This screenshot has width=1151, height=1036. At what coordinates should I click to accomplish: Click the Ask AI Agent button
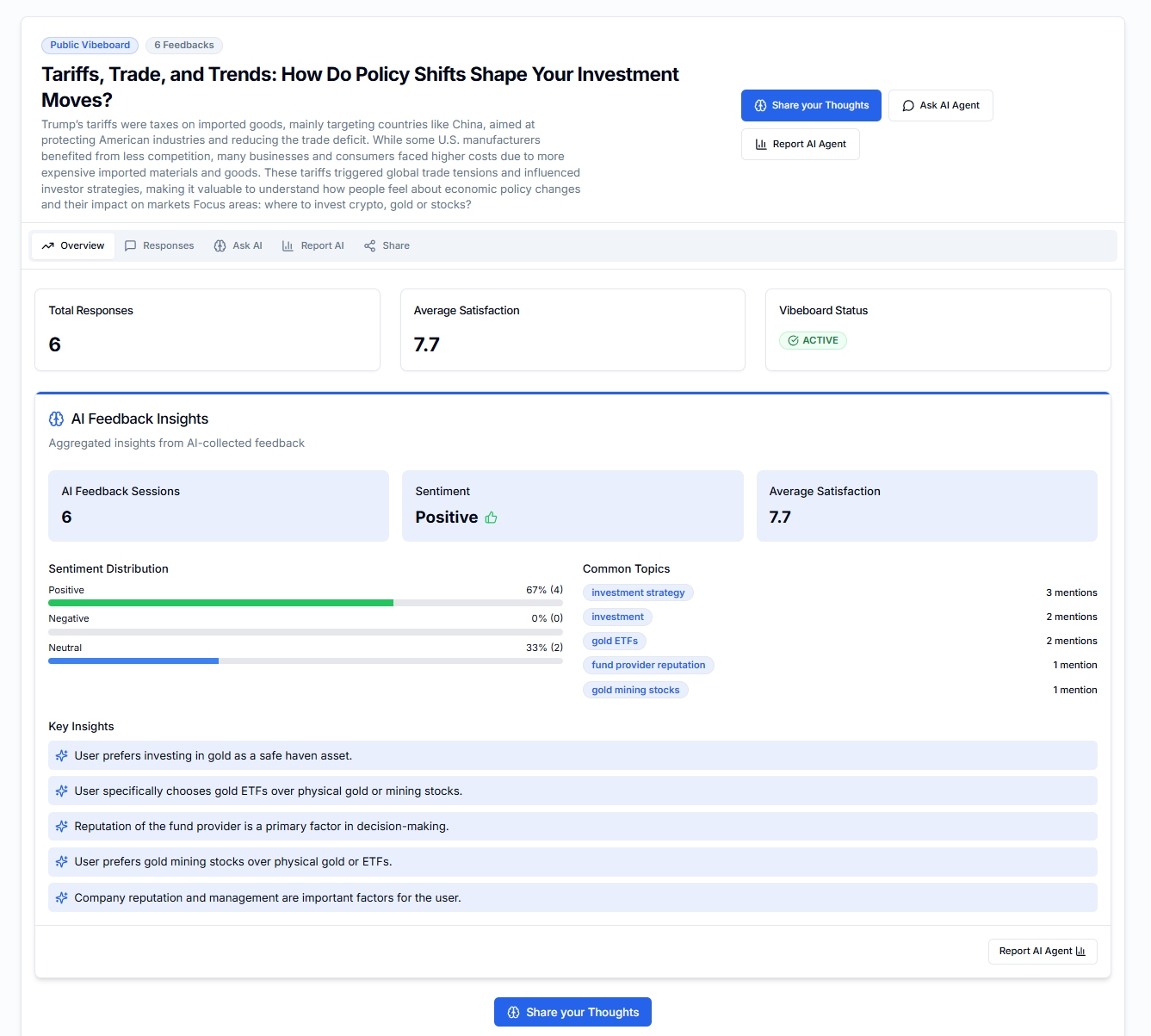pyautogui.click(x=941, y=106)
